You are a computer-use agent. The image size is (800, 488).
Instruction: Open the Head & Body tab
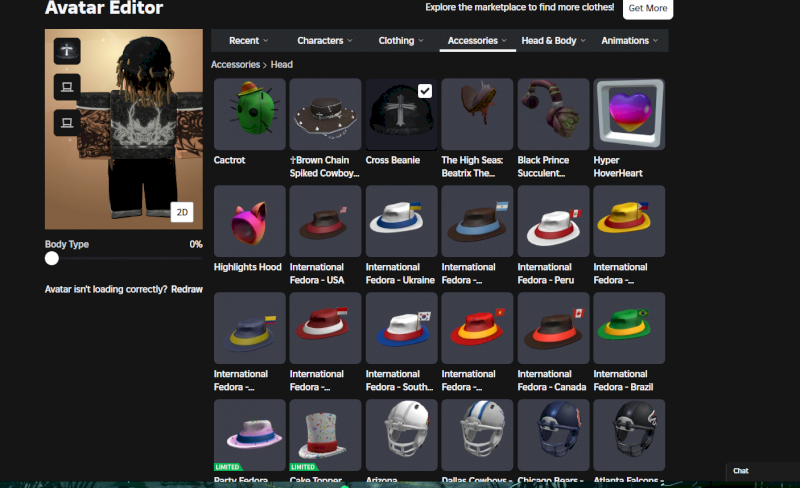553,41
